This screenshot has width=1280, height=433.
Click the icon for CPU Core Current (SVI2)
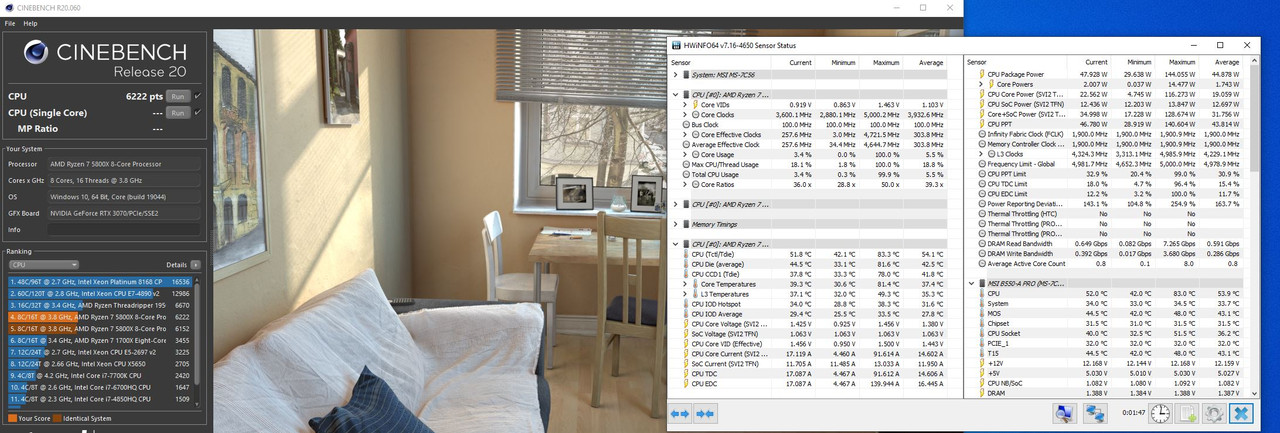684,354
